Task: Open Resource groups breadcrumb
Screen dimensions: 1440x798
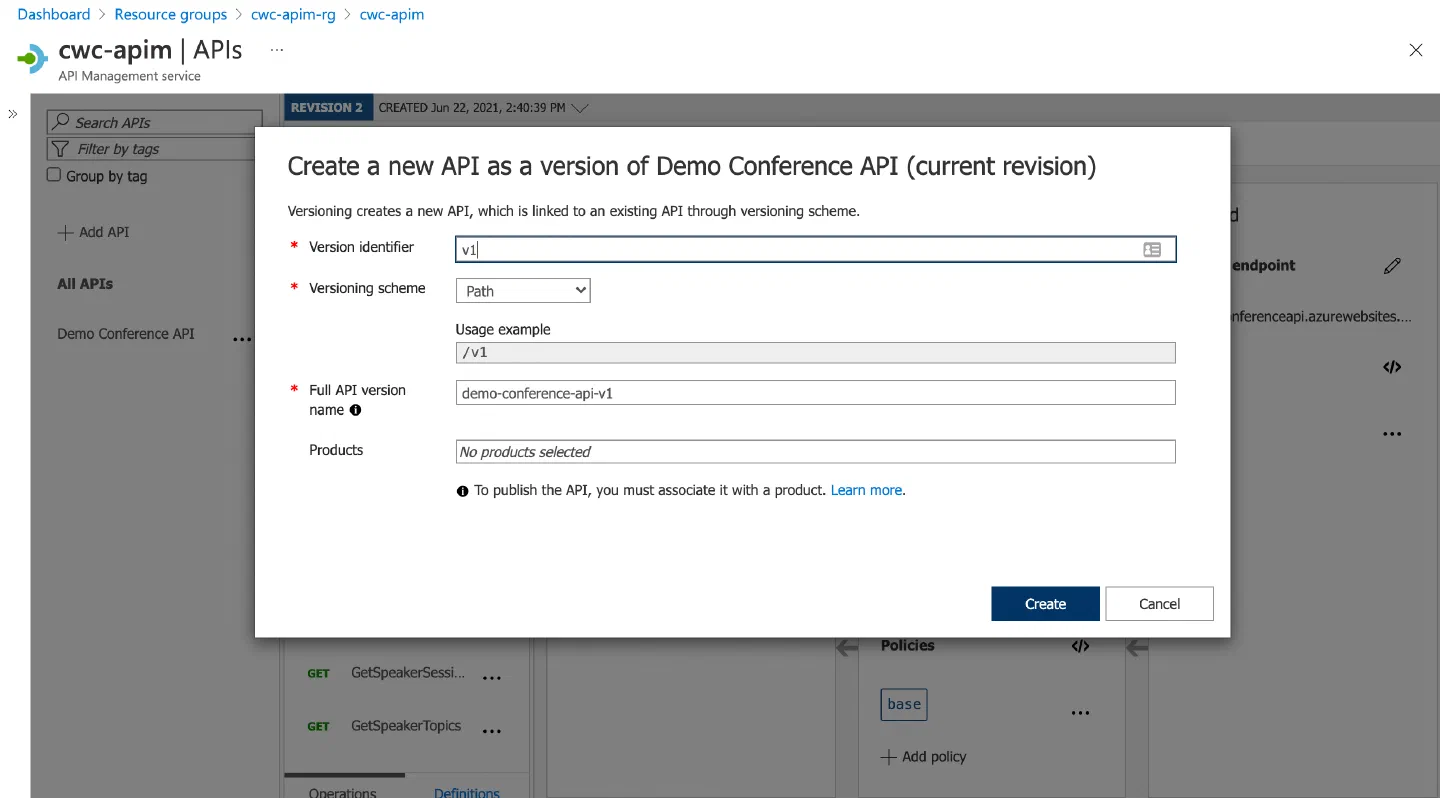Action: (x=171, y=15)
